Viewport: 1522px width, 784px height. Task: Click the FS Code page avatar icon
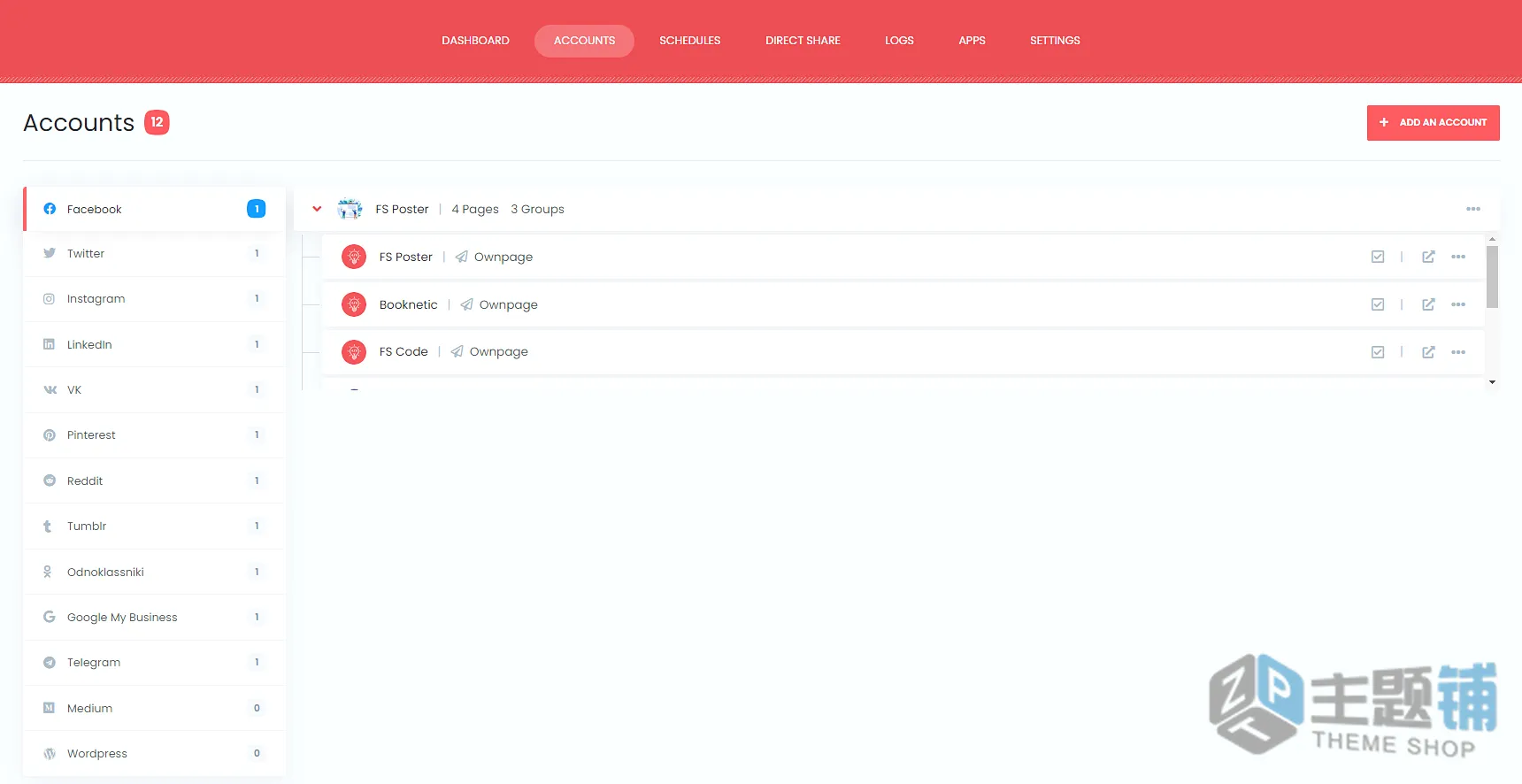[354, 352]
